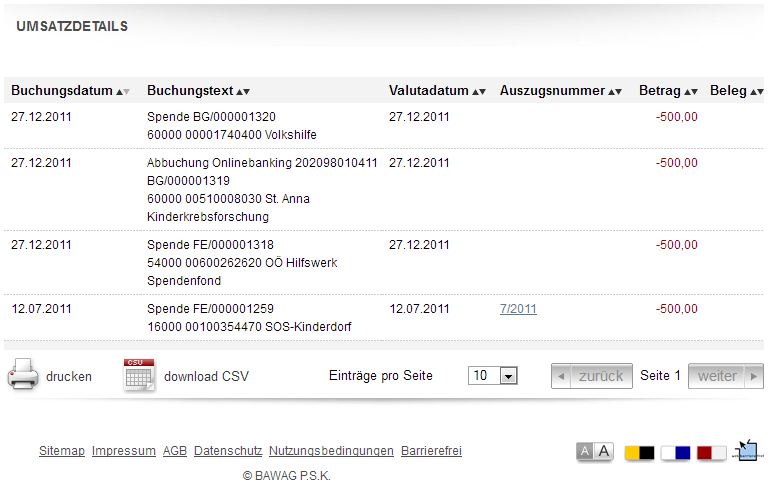Select the Spendenfond text
Viewport: 777px width, 482px height.
pos(184,281)
